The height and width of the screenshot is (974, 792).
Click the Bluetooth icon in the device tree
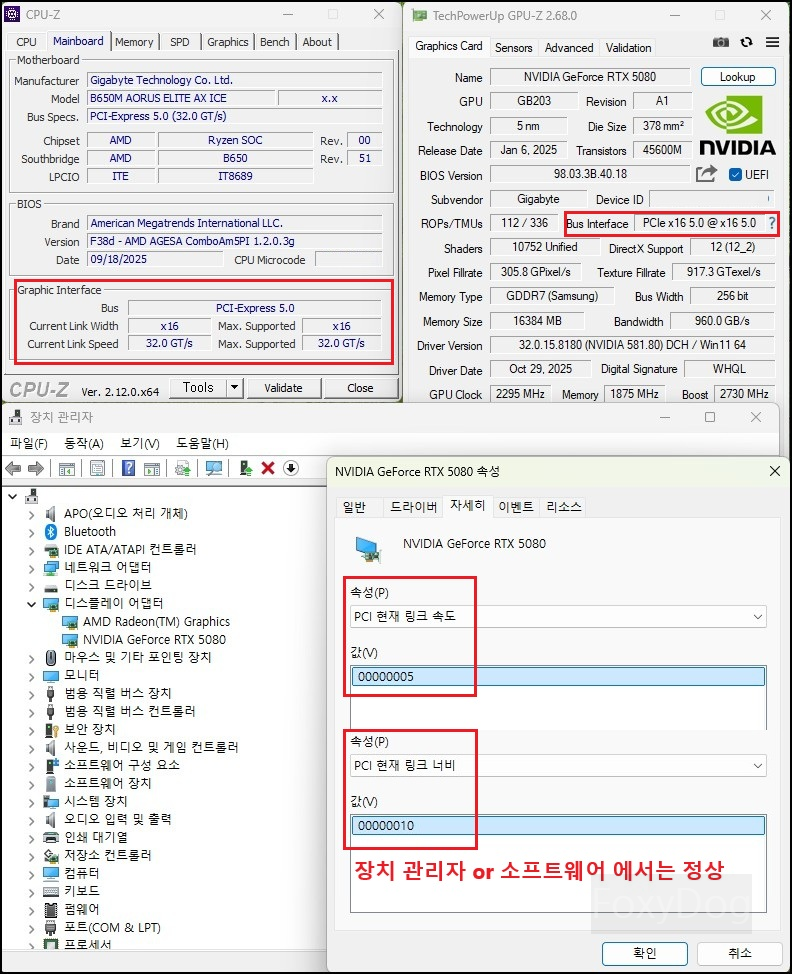tap(51, 532)
